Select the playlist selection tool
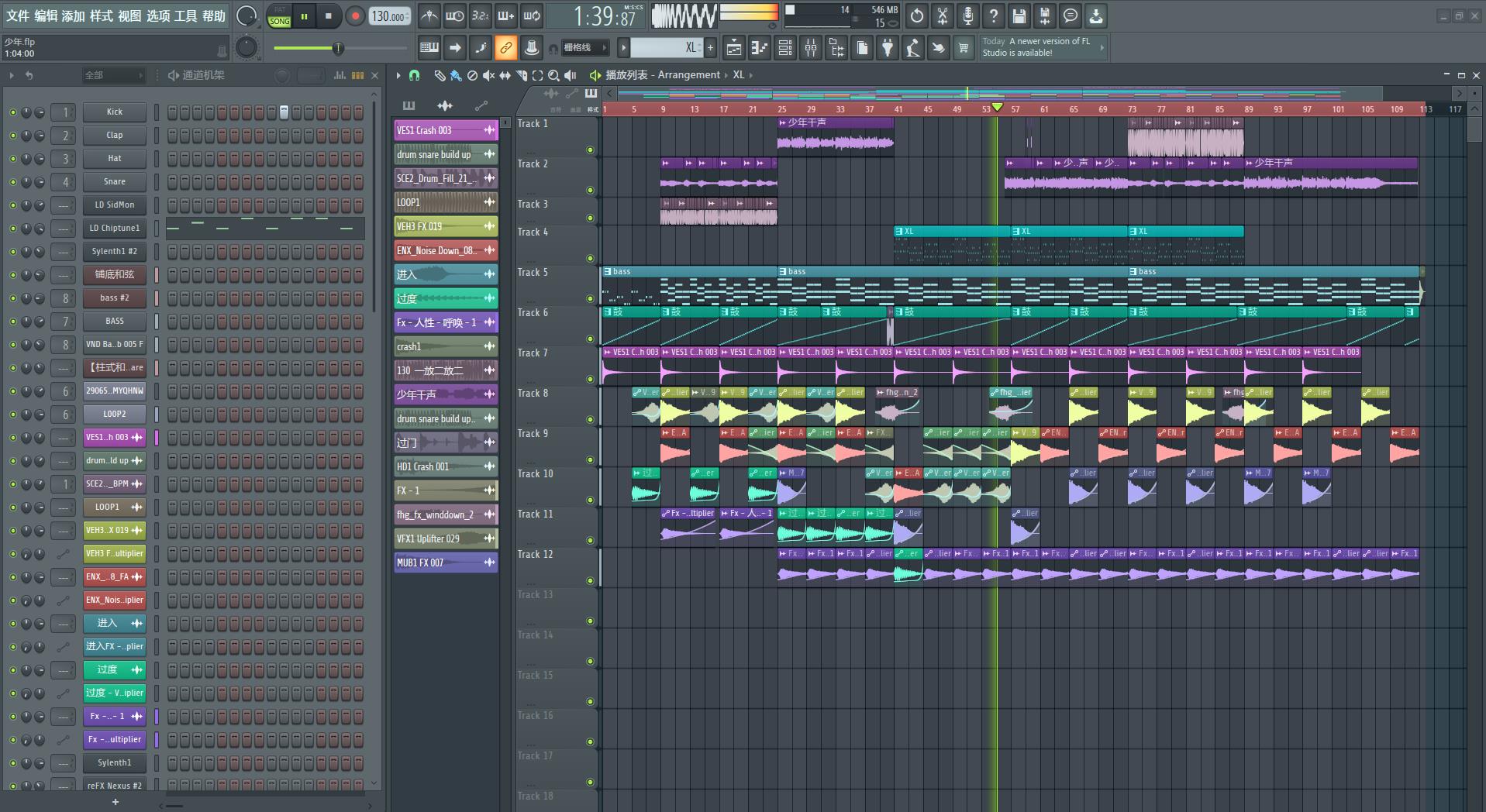1486x812 pixels. tap(537, 75)
